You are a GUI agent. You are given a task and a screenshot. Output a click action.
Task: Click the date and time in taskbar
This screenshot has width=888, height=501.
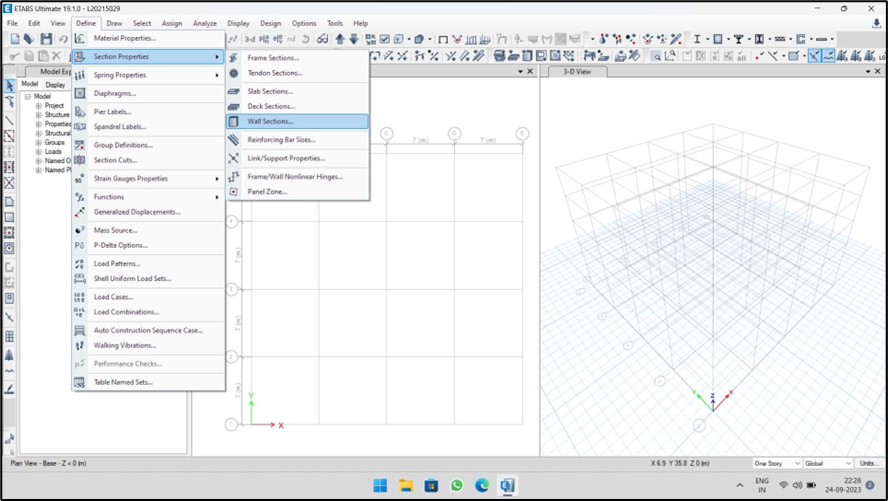(843, 485)
